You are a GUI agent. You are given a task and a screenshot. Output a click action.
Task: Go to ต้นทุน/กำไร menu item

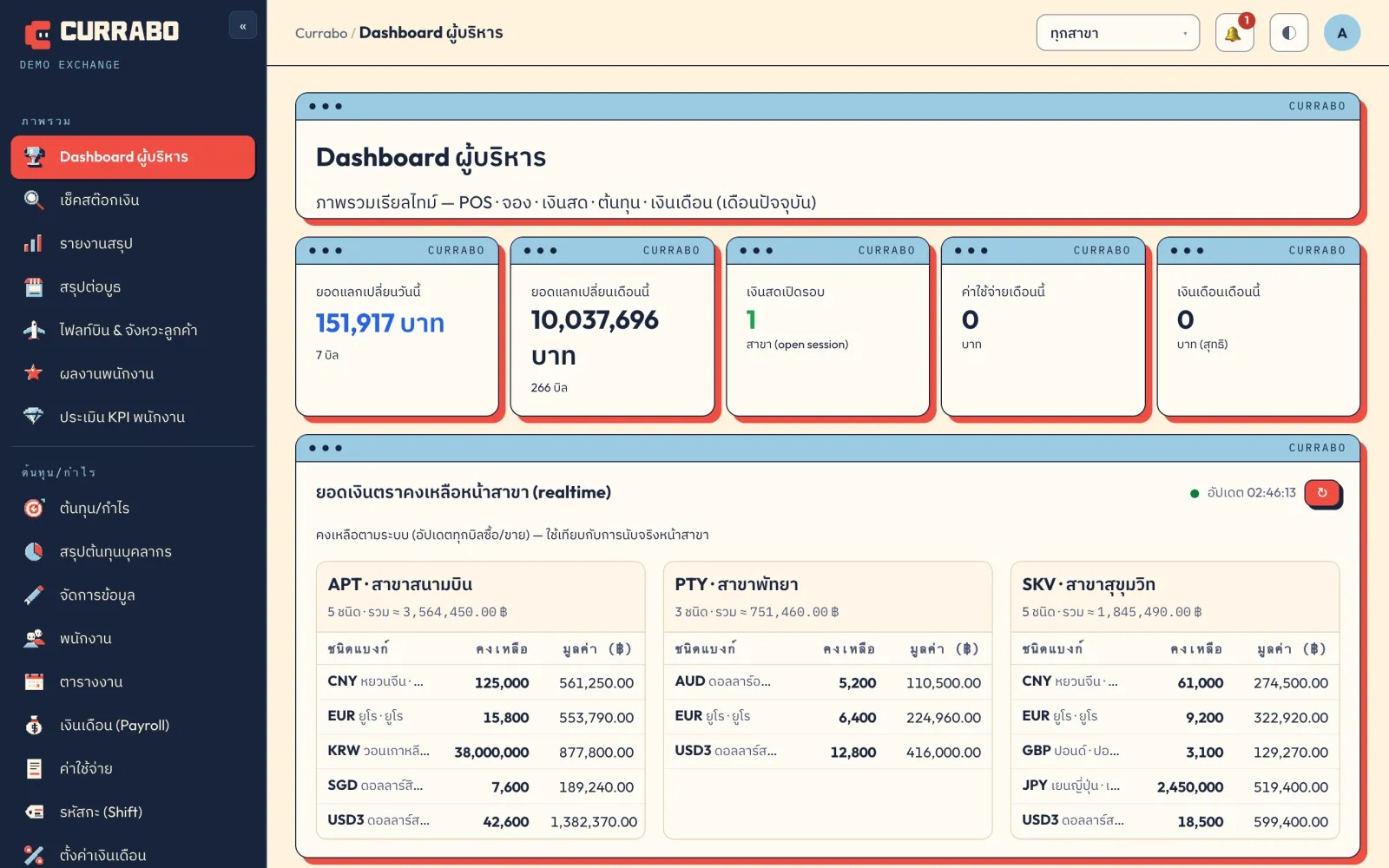133,508
